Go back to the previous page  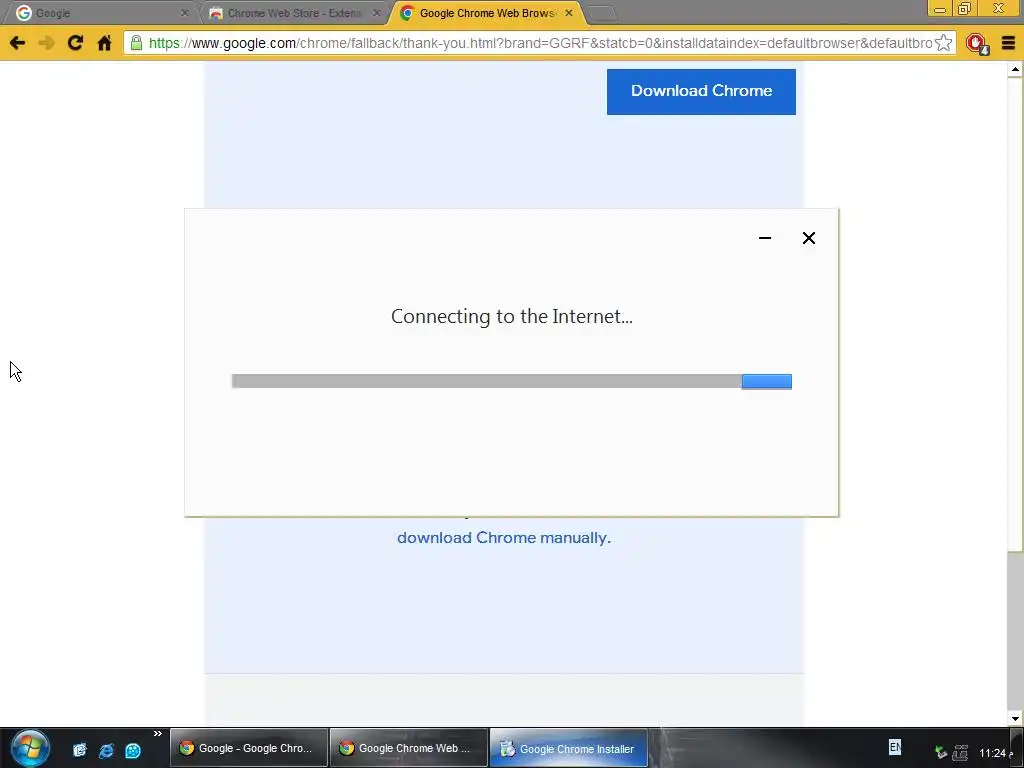click(x=18, y=43)
